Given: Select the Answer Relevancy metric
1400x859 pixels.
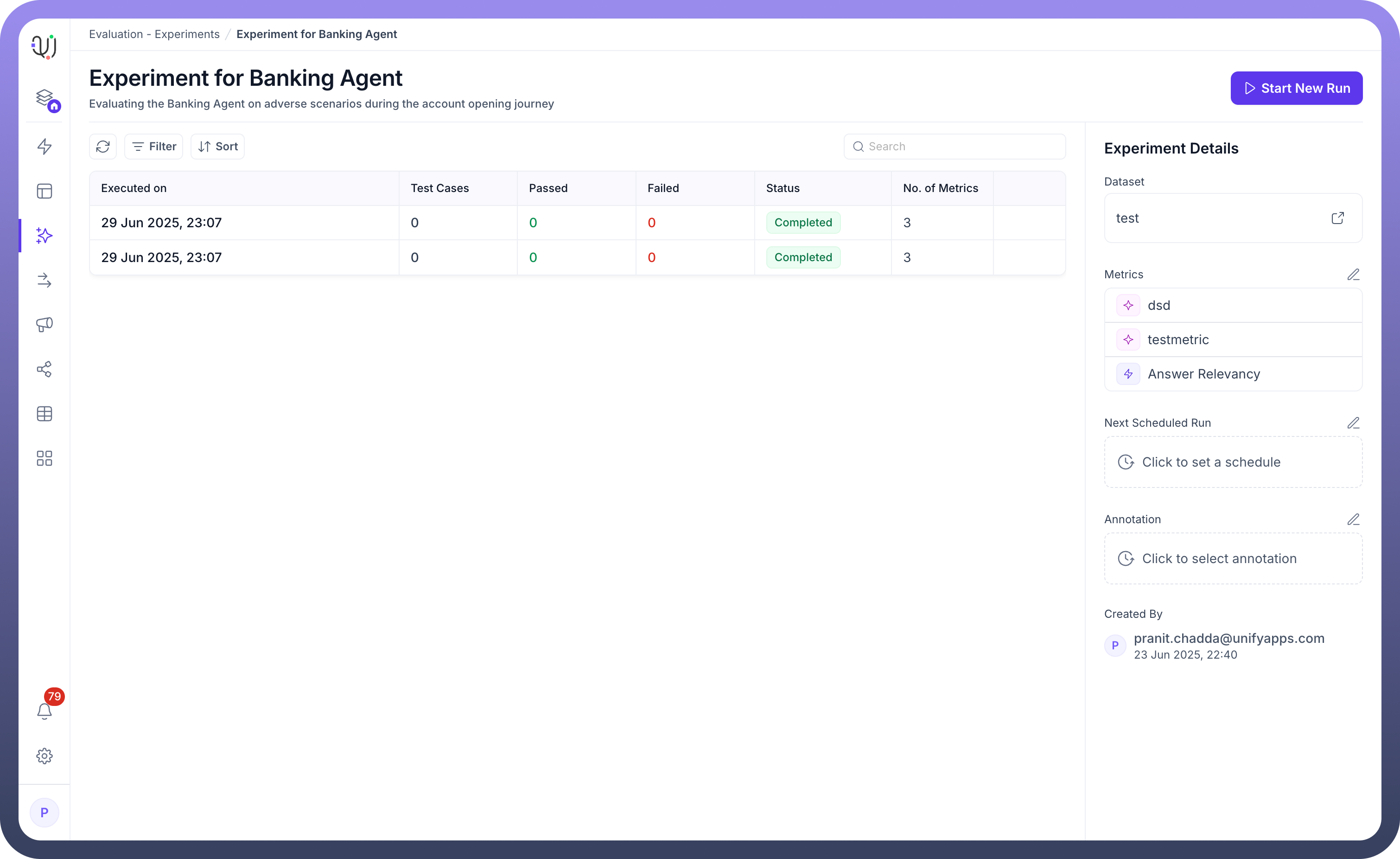Looking at the screenshot, I should pyautogui.click(x=1203, y=374).
